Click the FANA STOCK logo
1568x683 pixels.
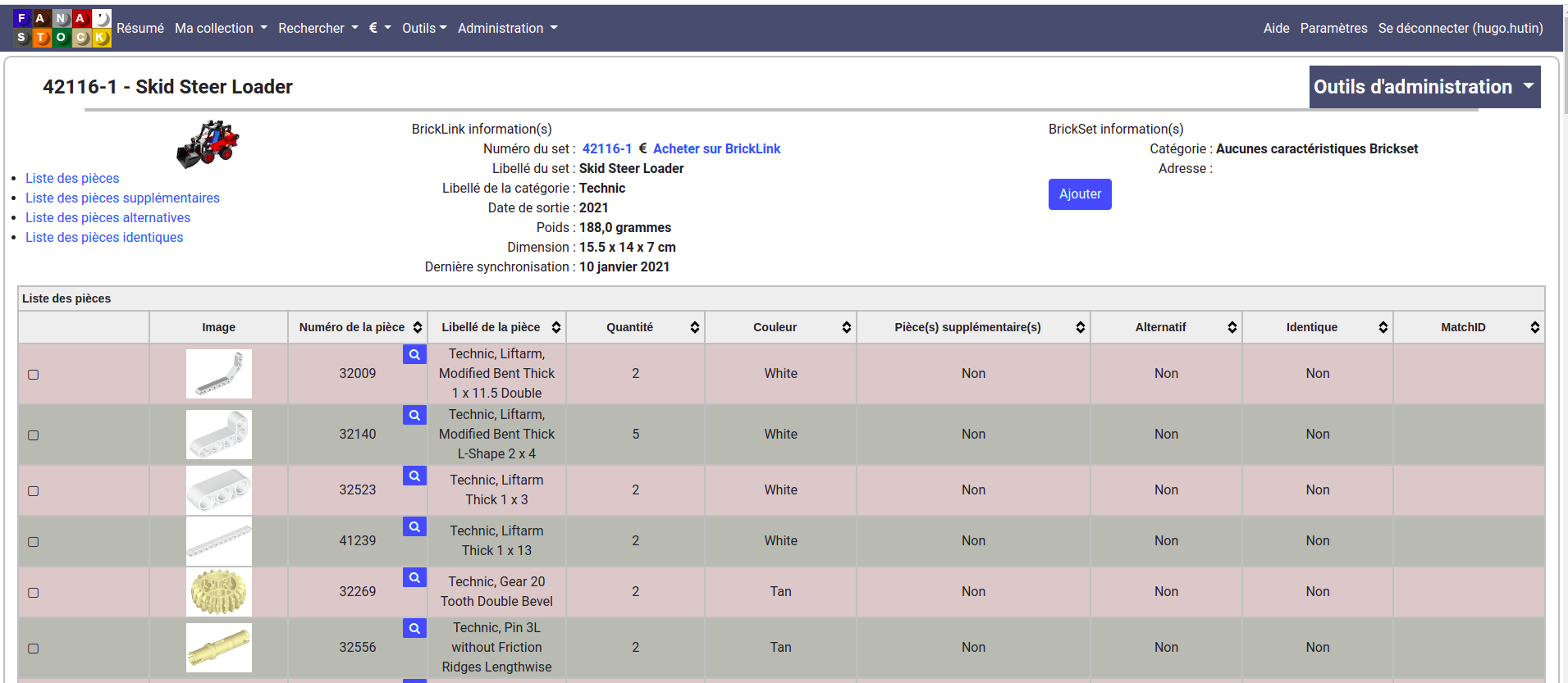click(x=62, y=28)
